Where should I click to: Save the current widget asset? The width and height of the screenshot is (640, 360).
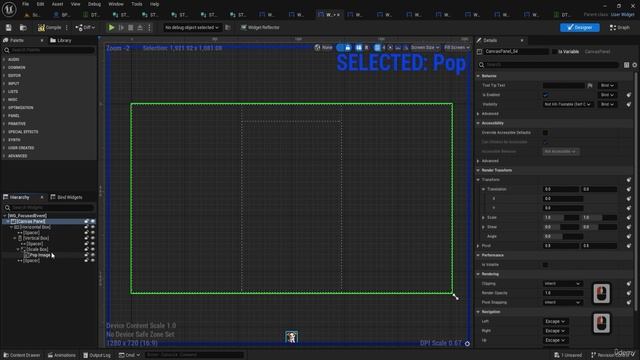click(x=9, y=27)
